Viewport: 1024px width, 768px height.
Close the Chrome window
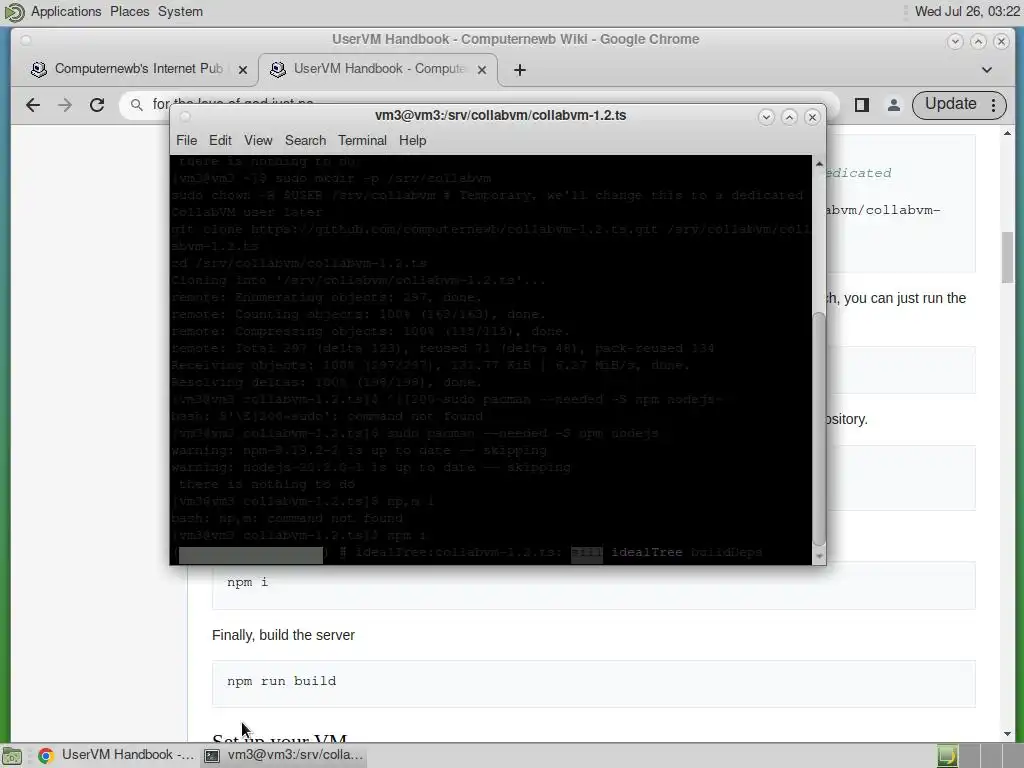[x=1000, y=41]
